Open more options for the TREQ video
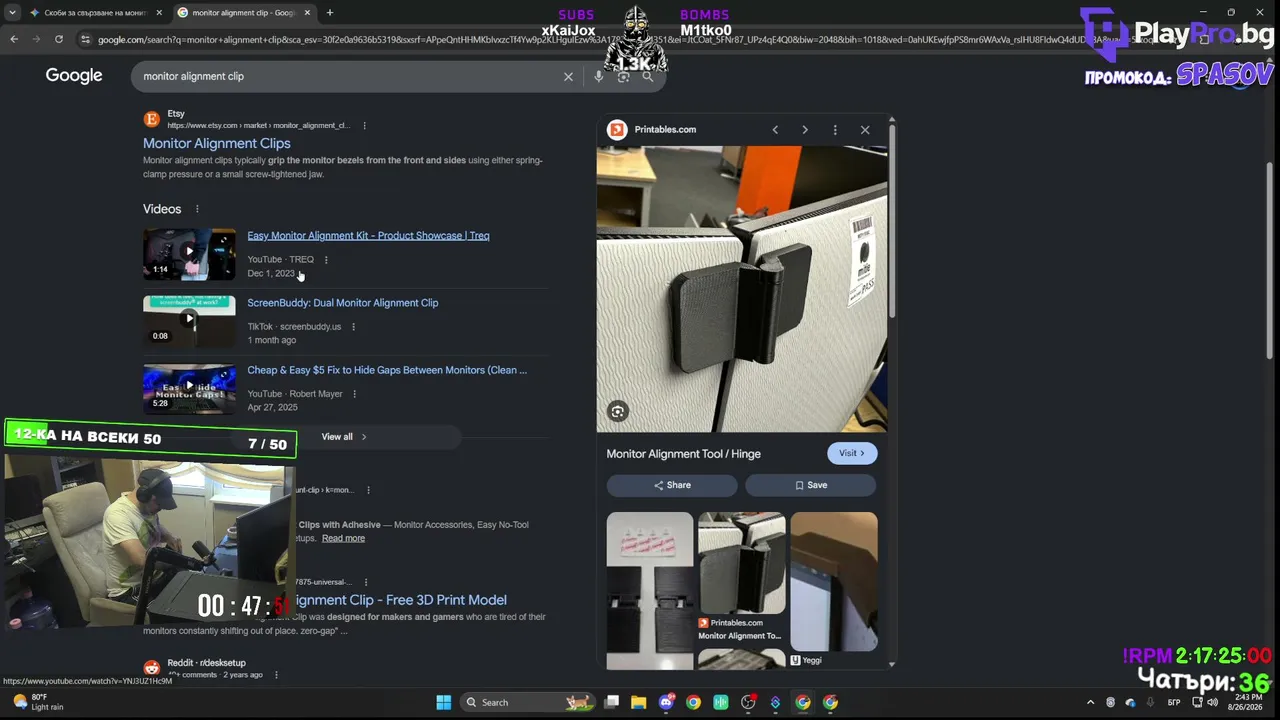 coord(326,260)
